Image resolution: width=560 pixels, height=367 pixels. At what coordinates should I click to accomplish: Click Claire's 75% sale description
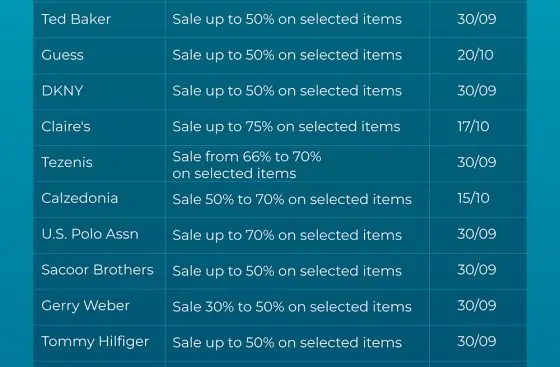[286, 127]
